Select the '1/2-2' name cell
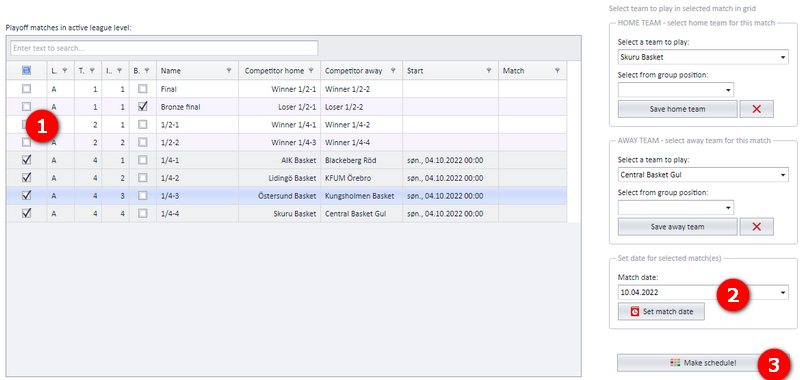 click(197, 142)
